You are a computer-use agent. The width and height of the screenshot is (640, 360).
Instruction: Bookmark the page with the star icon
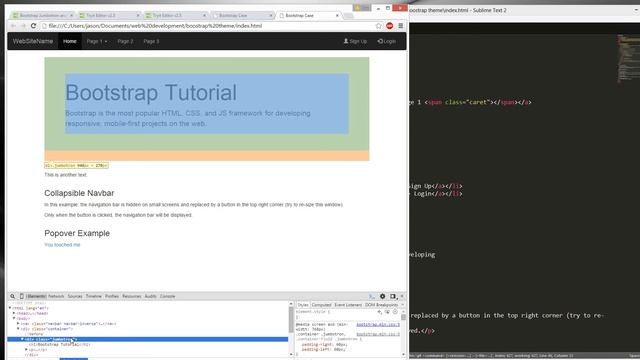tap(378, 26)
